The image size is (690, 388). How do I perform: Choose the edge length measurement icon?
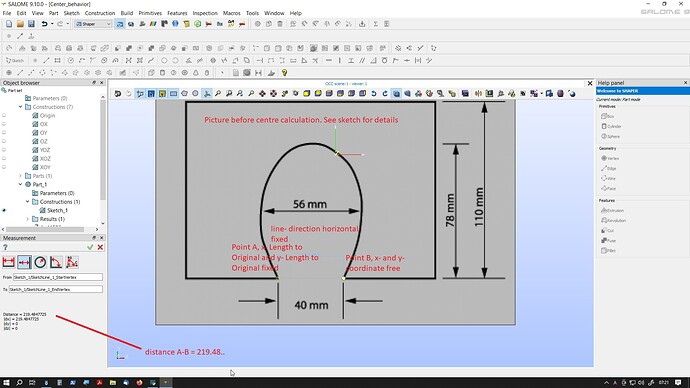pos(8,262)
